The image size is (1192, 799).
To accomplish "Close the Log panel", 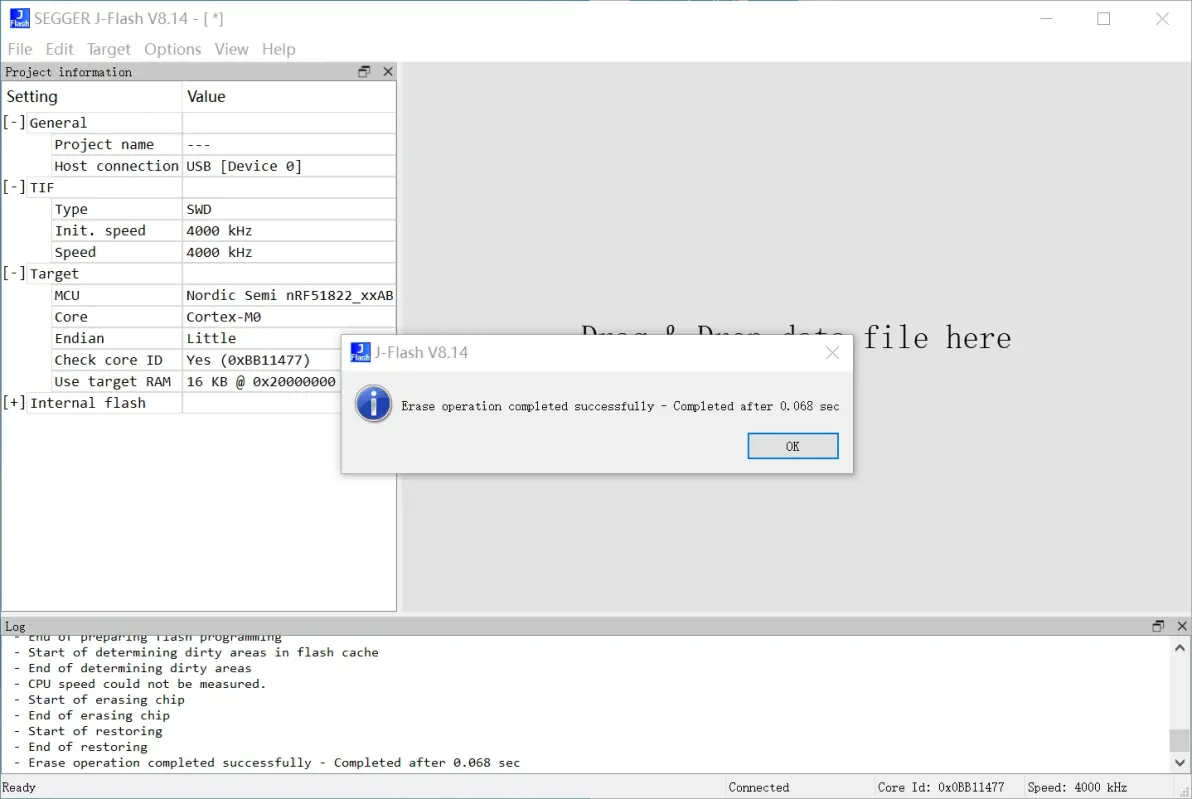I will tap(1181, 626).
